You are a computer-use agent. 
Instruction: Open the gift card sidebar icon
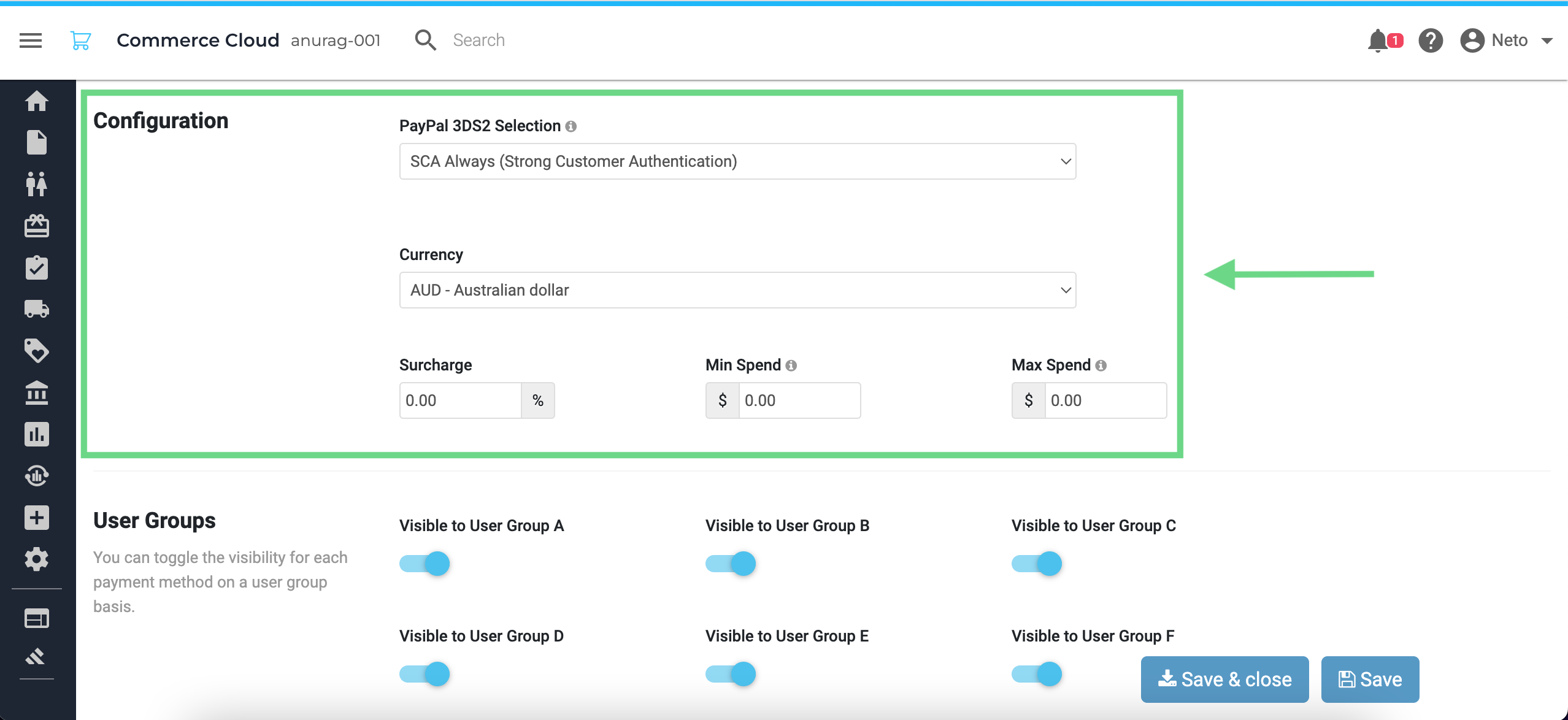(x=37, y=226)
